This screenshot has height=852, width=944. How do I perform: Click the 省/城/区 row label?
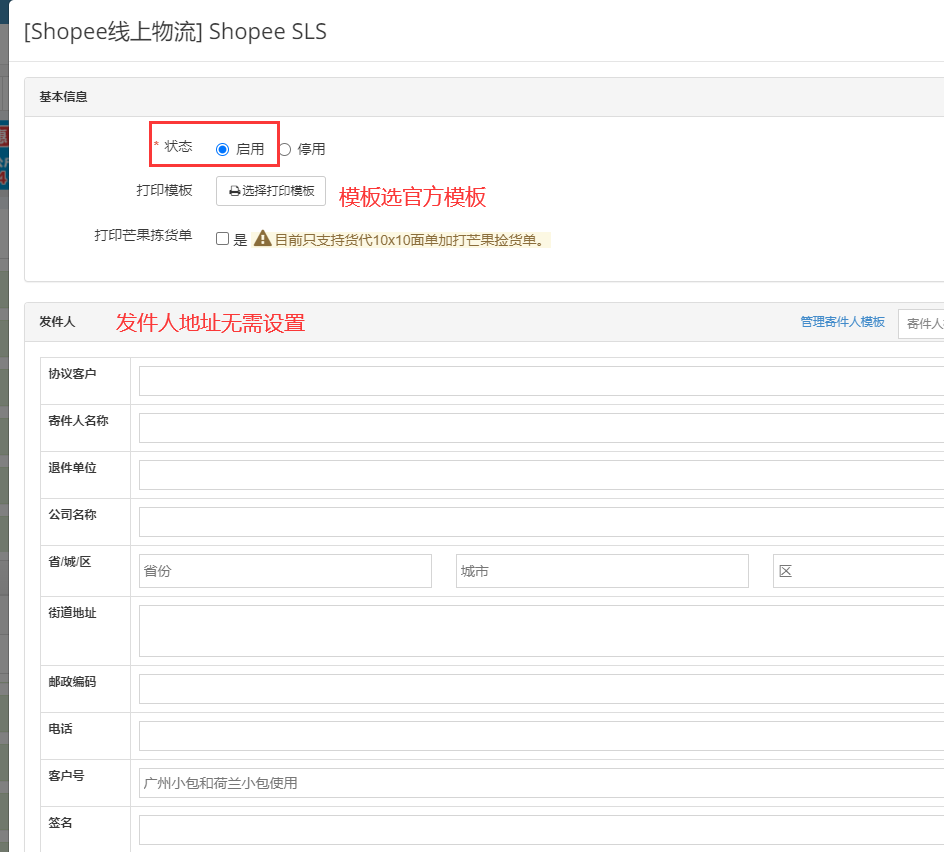[x=70, y=562]
